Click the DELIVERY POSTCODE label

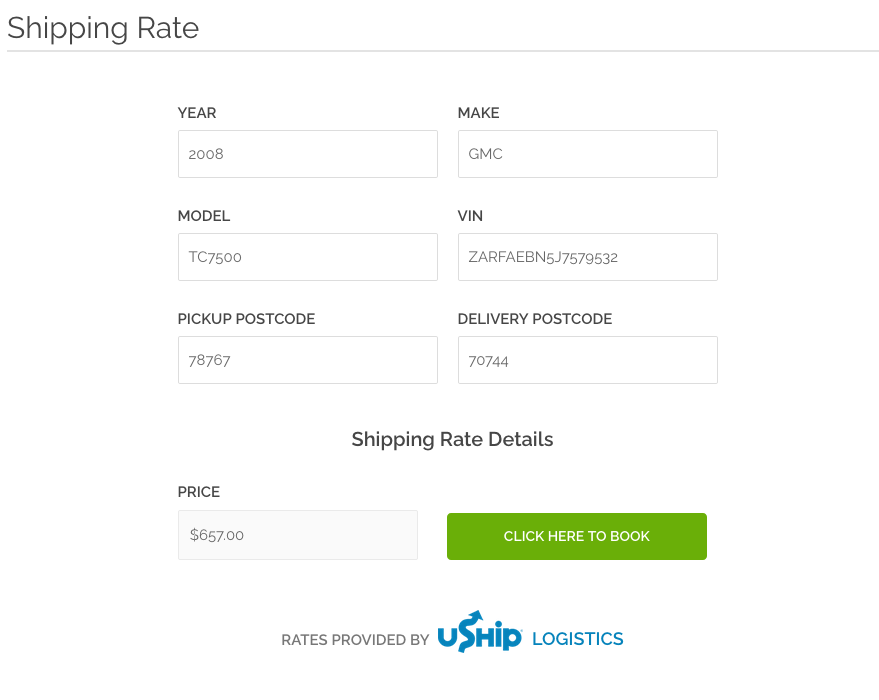534,319
